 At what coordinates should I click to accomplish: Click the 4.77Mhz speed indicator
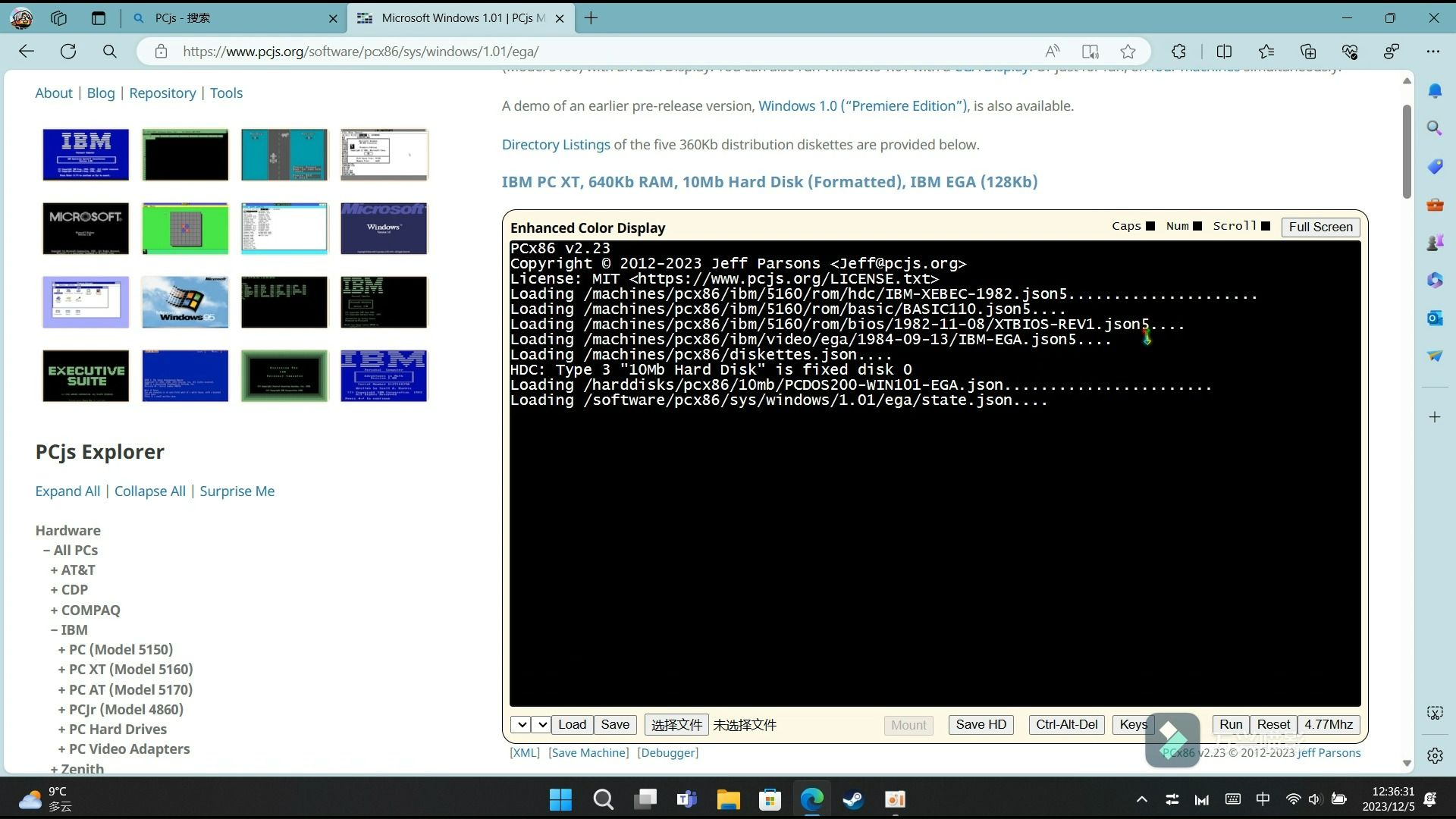tap(1329, 724)
